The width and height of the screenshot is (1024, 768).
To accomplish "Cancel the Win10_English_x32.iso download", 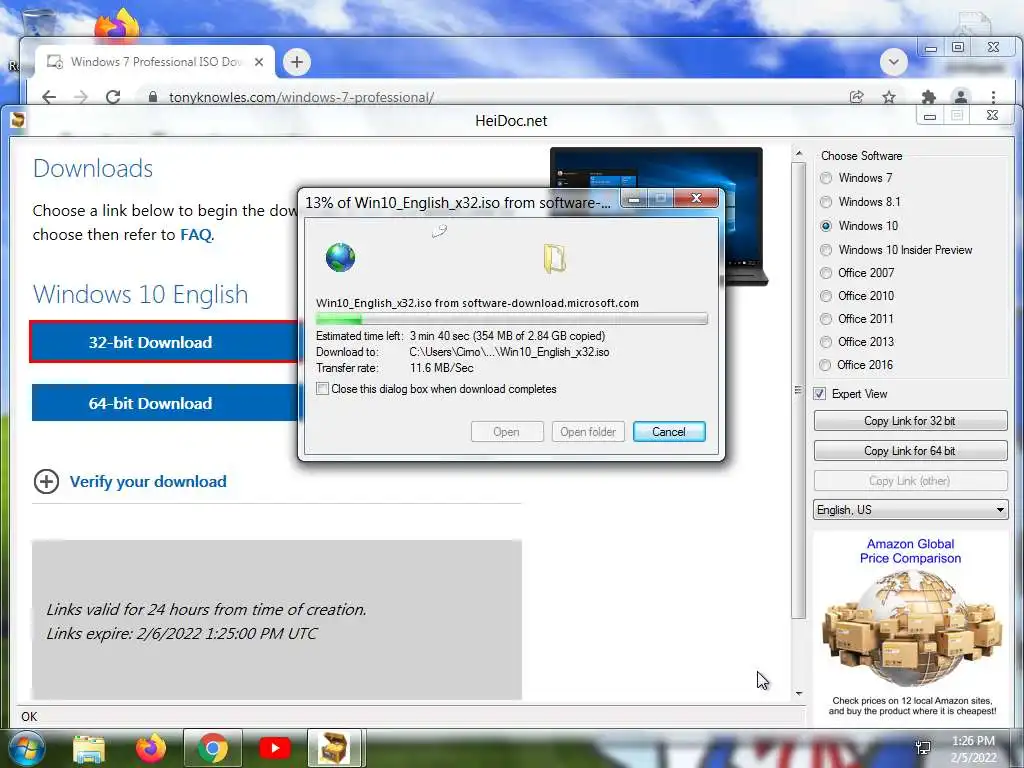I will click(669, 432).
